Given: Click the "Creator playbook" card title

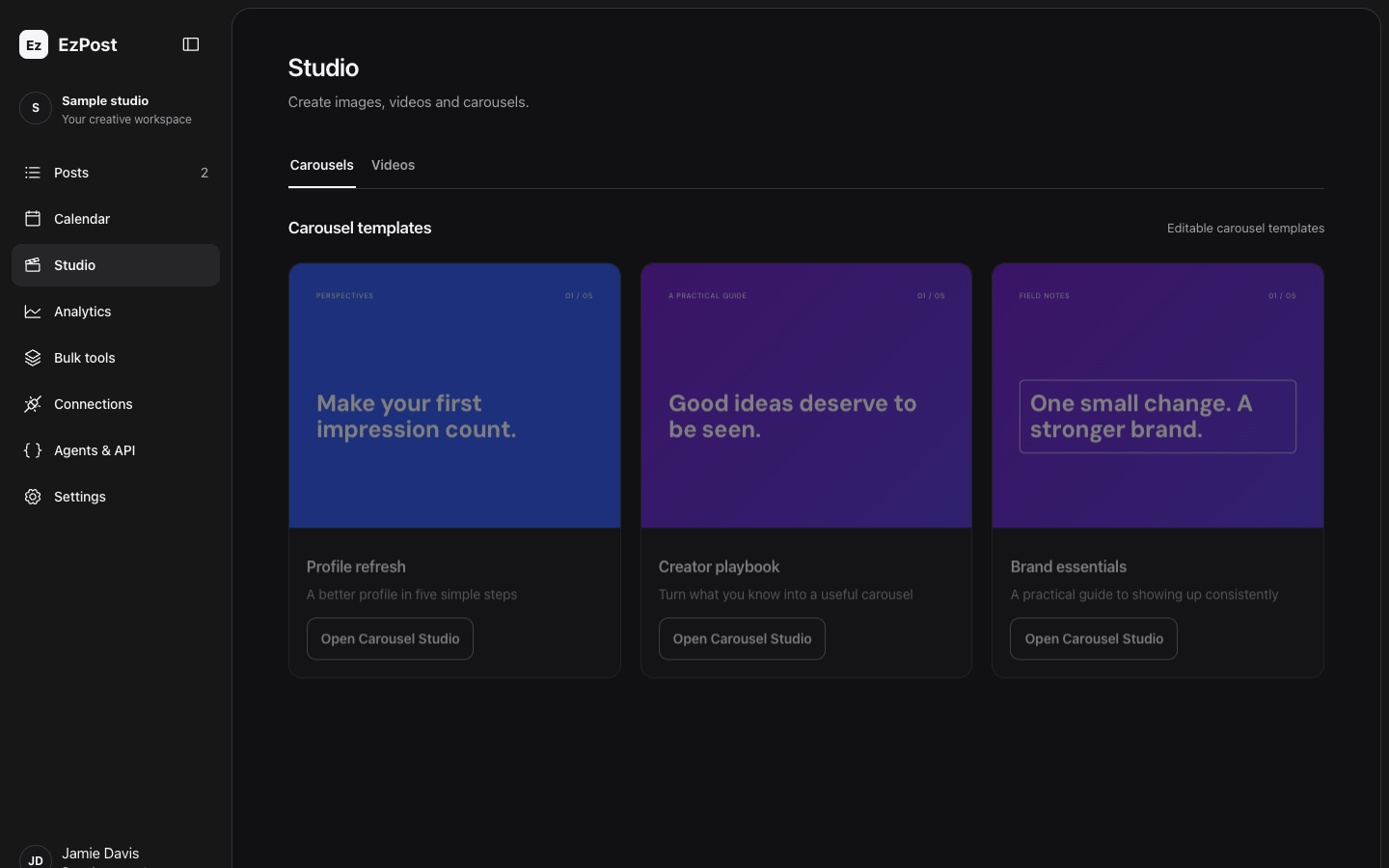Looking at the screenshot, I should click(x=719, y=567).
